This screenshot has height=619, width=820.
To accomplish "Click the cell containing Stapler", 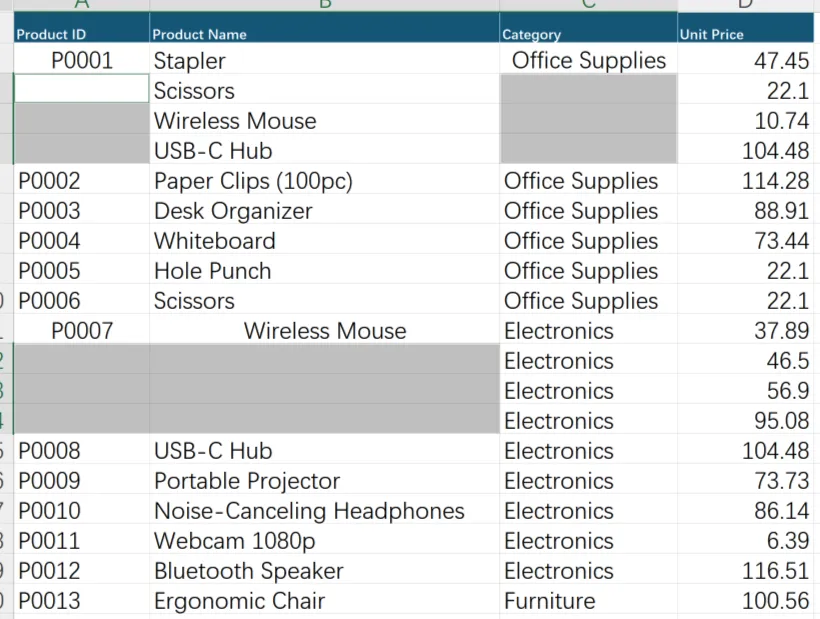I will pyautogui.click(x=324, y=61).
